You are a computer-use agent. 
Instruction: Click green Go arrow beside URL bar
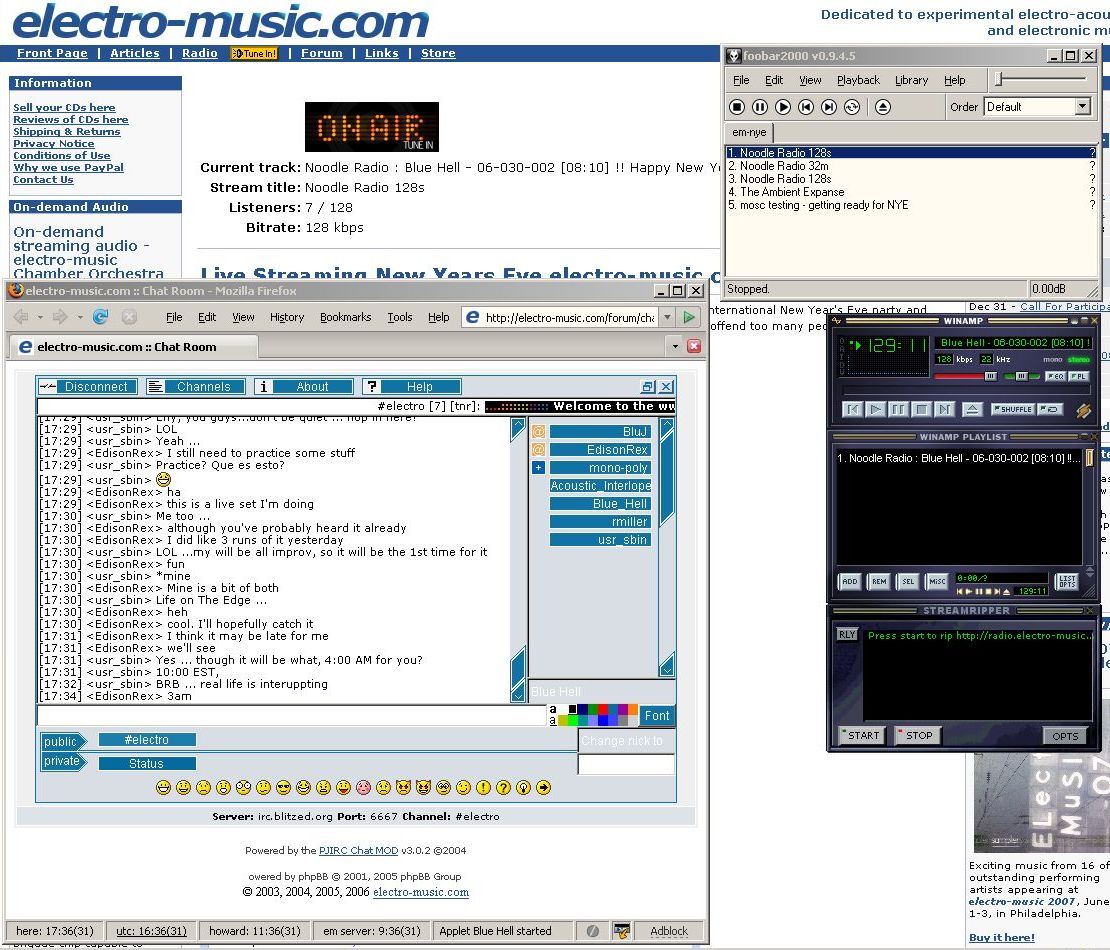tap(689, 317)
